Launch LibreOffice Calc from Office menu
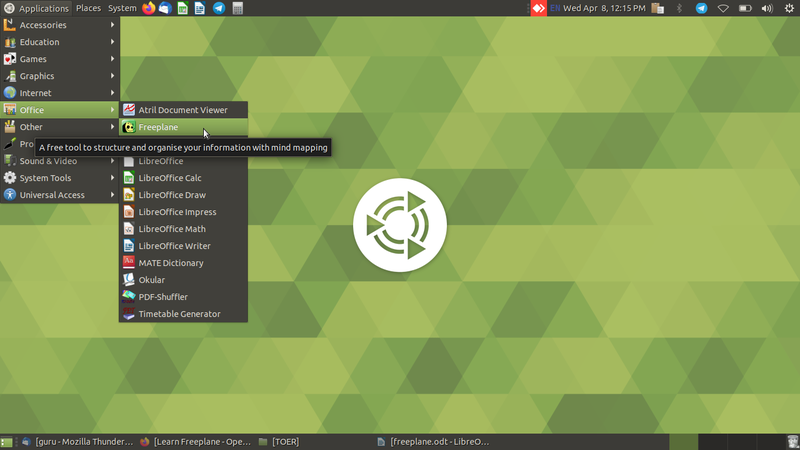This screenshot has width=800, height=450. point(184,178)
